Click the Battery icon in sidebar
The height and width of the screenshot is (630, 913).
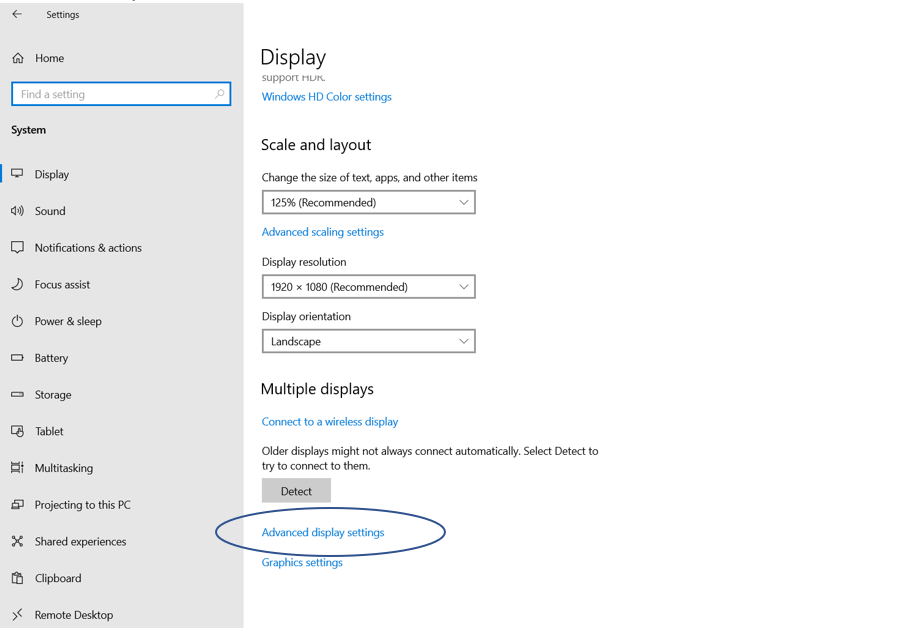[18, 358]
